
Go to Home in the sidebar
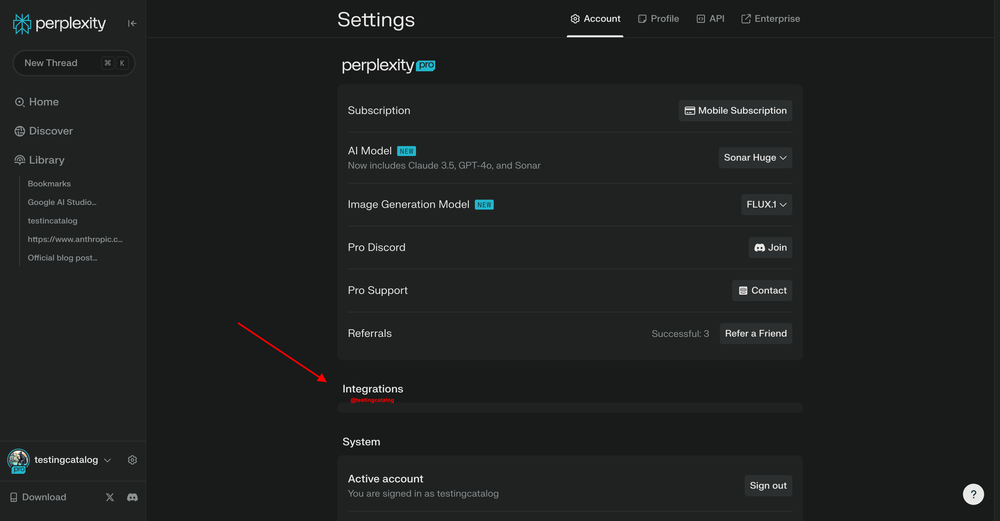pos(43,102)
